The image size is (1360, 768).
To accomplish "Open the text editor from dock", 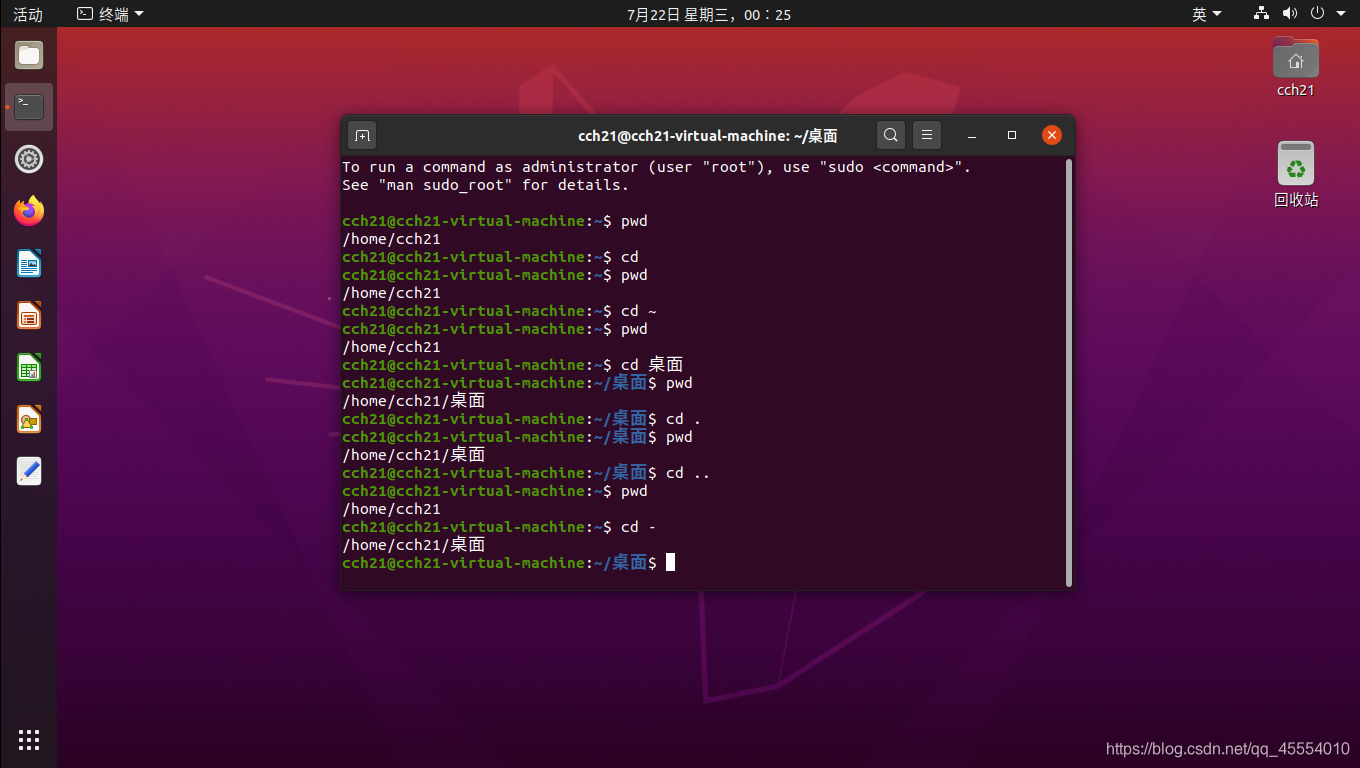I will tap(29, 472).
